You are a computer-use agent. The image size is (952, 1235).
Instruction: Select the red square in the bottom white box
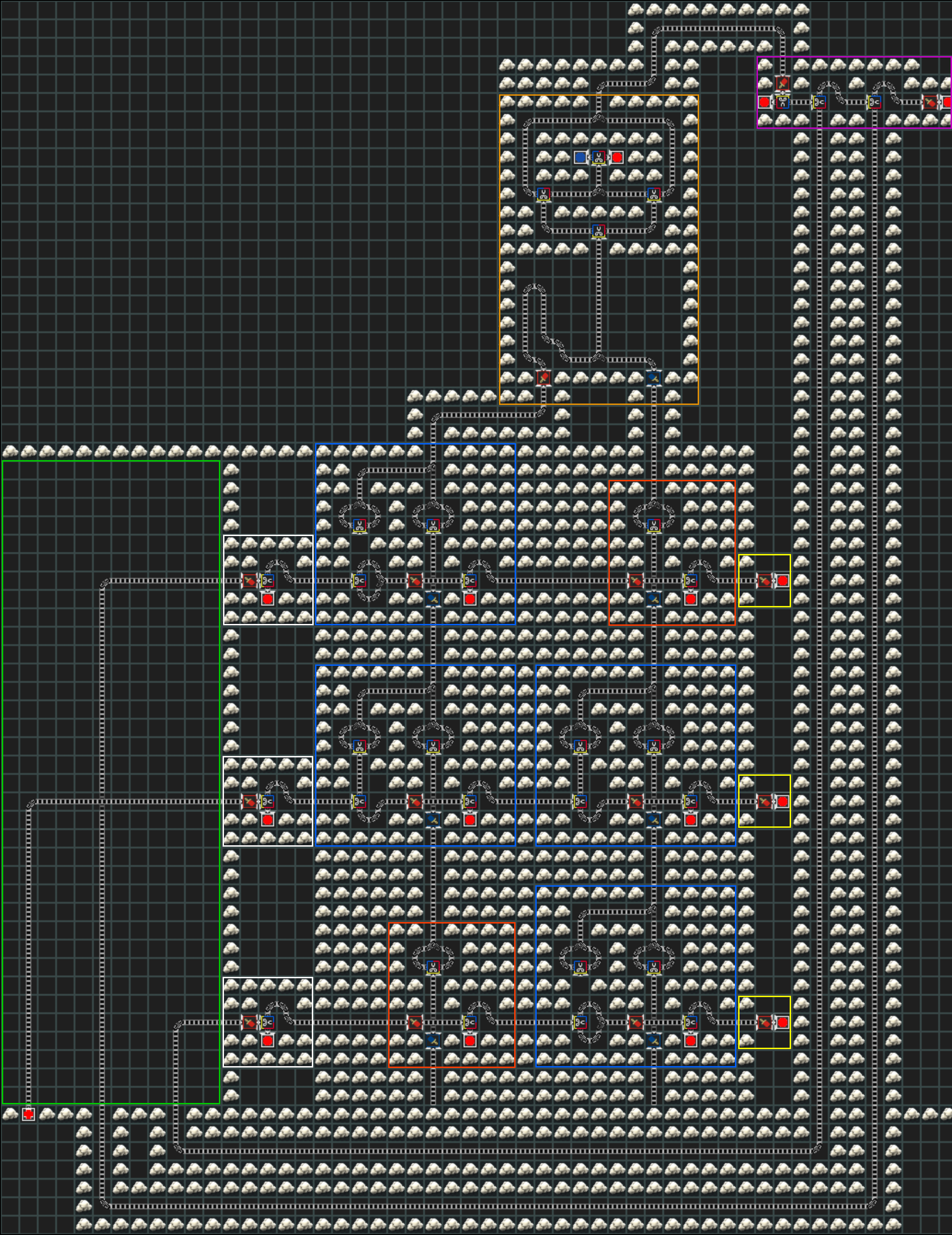268,1040
